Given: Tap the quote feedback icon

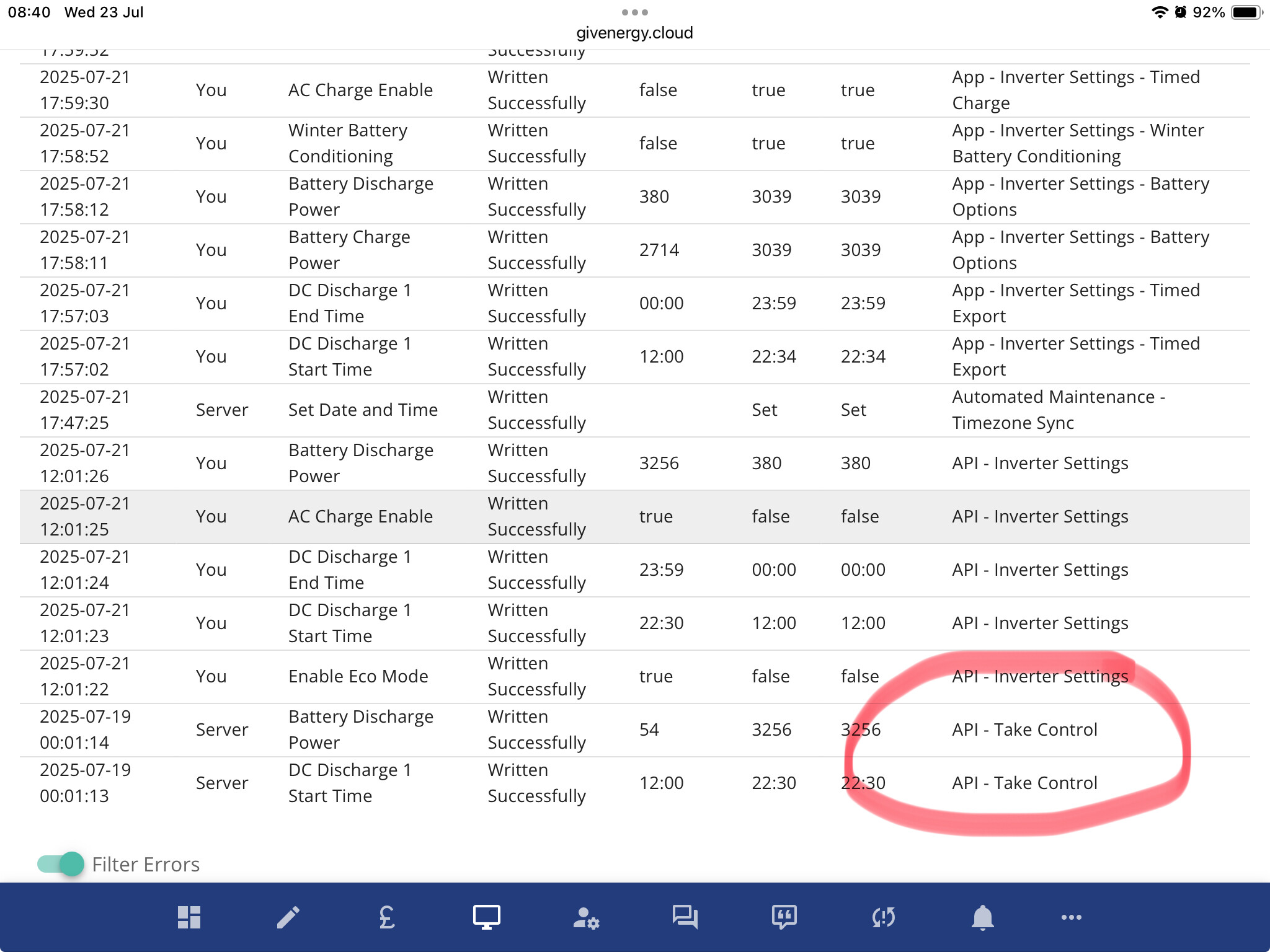Looking at the screenshot, I should pyautogui.click(x=784, y=917).
